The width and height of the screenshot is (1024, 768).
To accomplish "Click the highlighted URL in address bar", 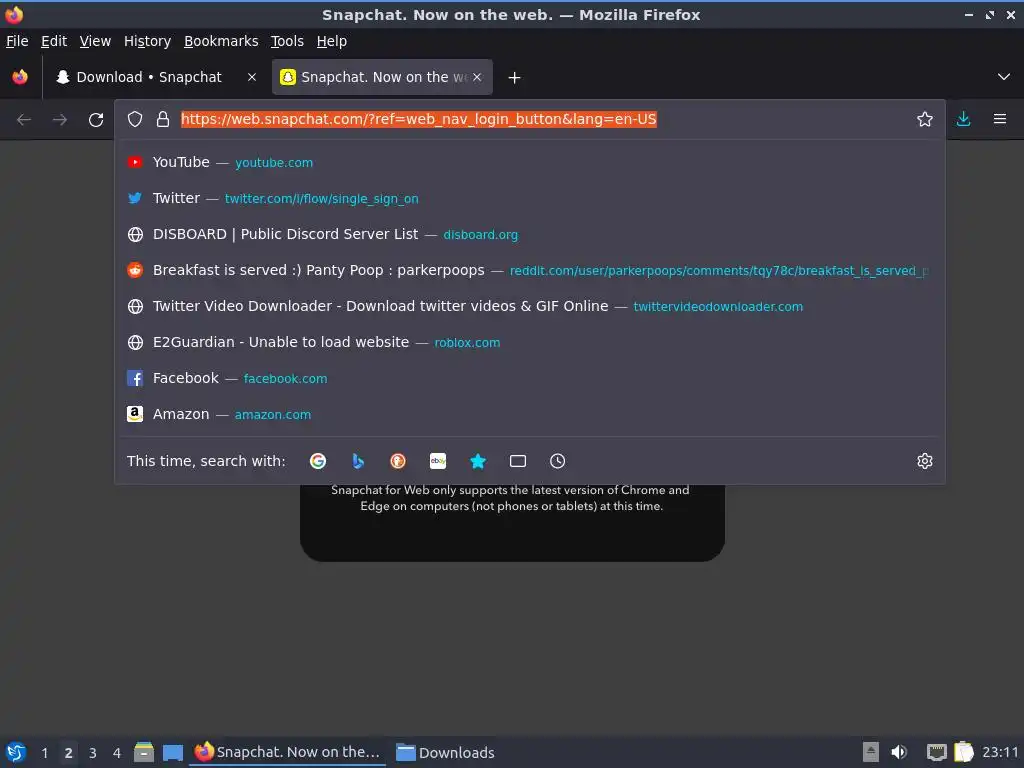I will point(419,120).
